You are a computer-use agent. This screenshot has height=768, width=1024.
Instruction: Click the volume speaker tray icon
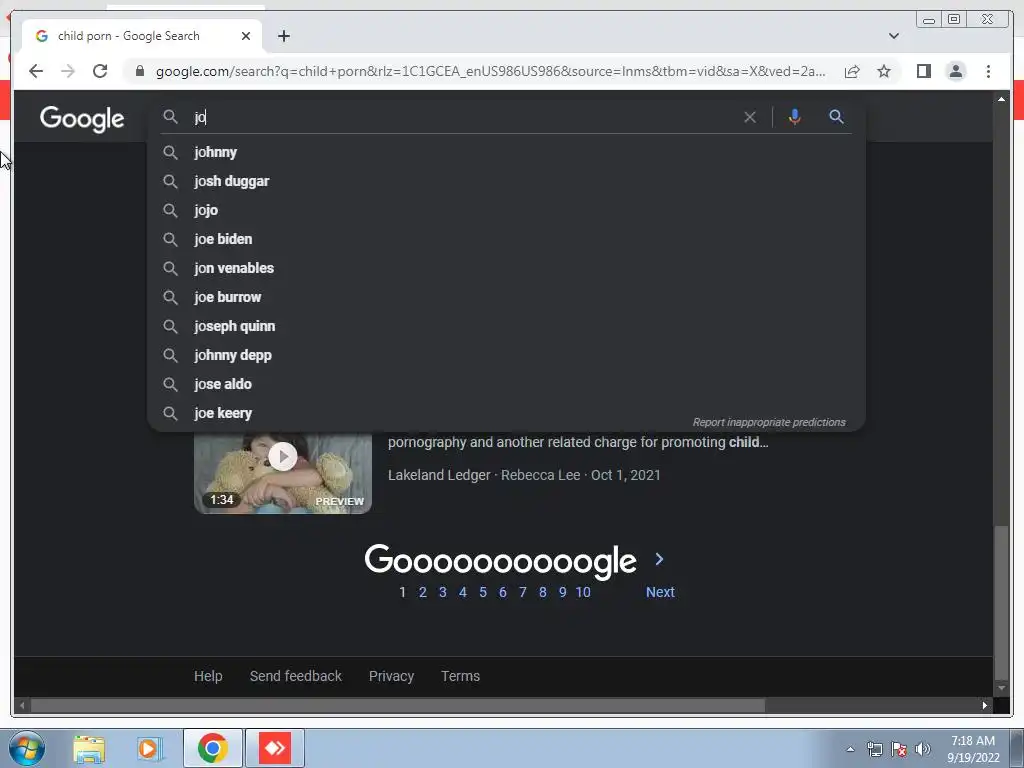923,749
